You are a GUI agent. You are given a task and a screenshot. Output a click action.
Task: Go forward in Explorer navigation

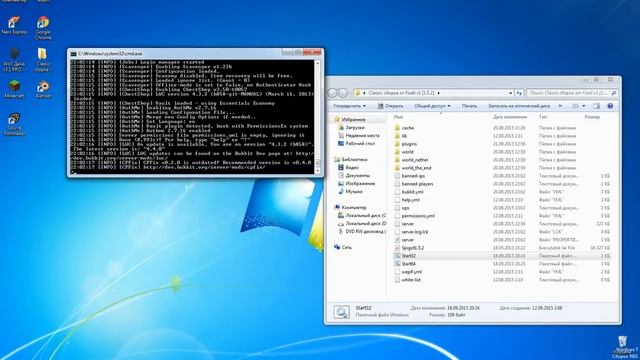click(x=343, y=93)
